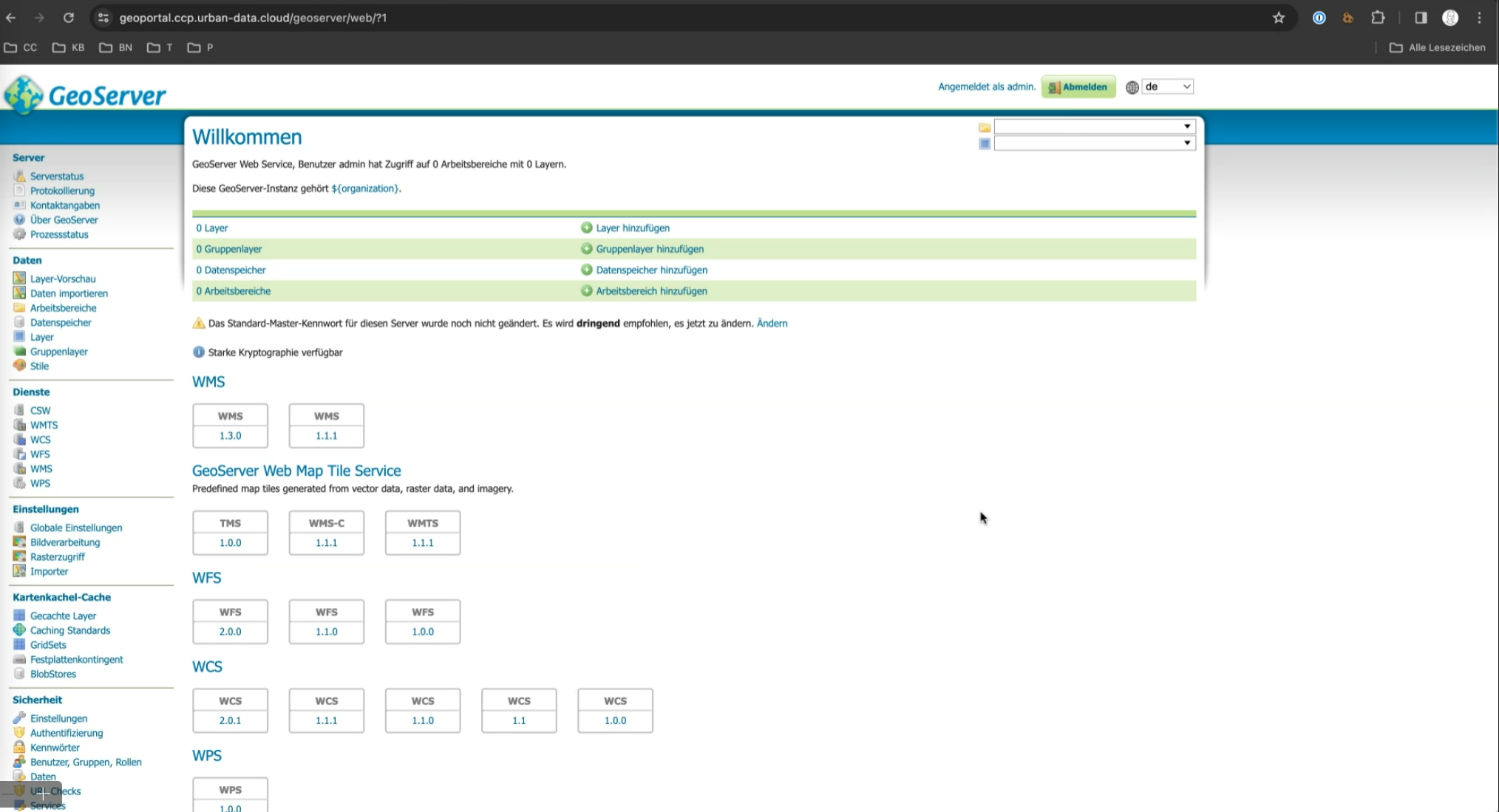Click the green plus icon beside Layer hinzufügen
This screenshot has height=812, width=1499.
click(587, 228)
